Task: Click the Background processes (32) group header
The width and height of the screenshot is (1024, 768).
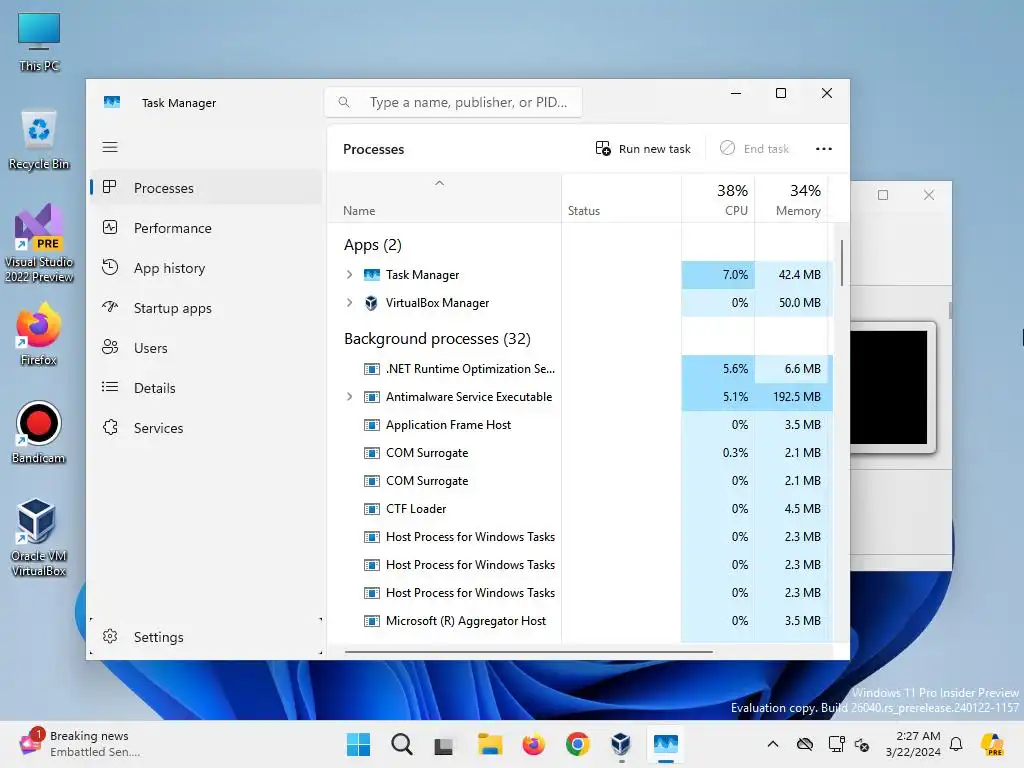Action: [x=437, y=339]
